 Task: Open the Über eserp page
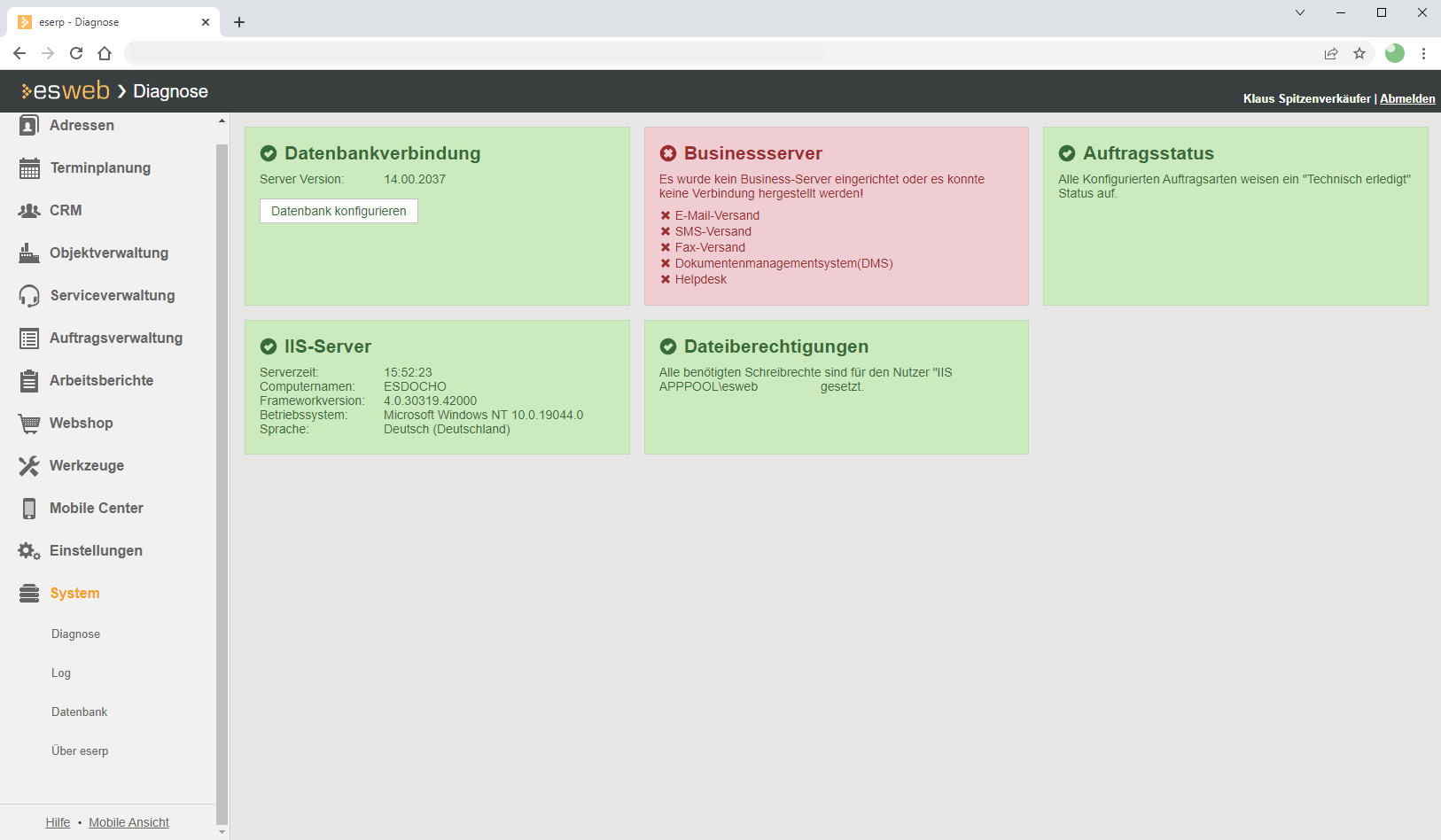tap(80, 751)
